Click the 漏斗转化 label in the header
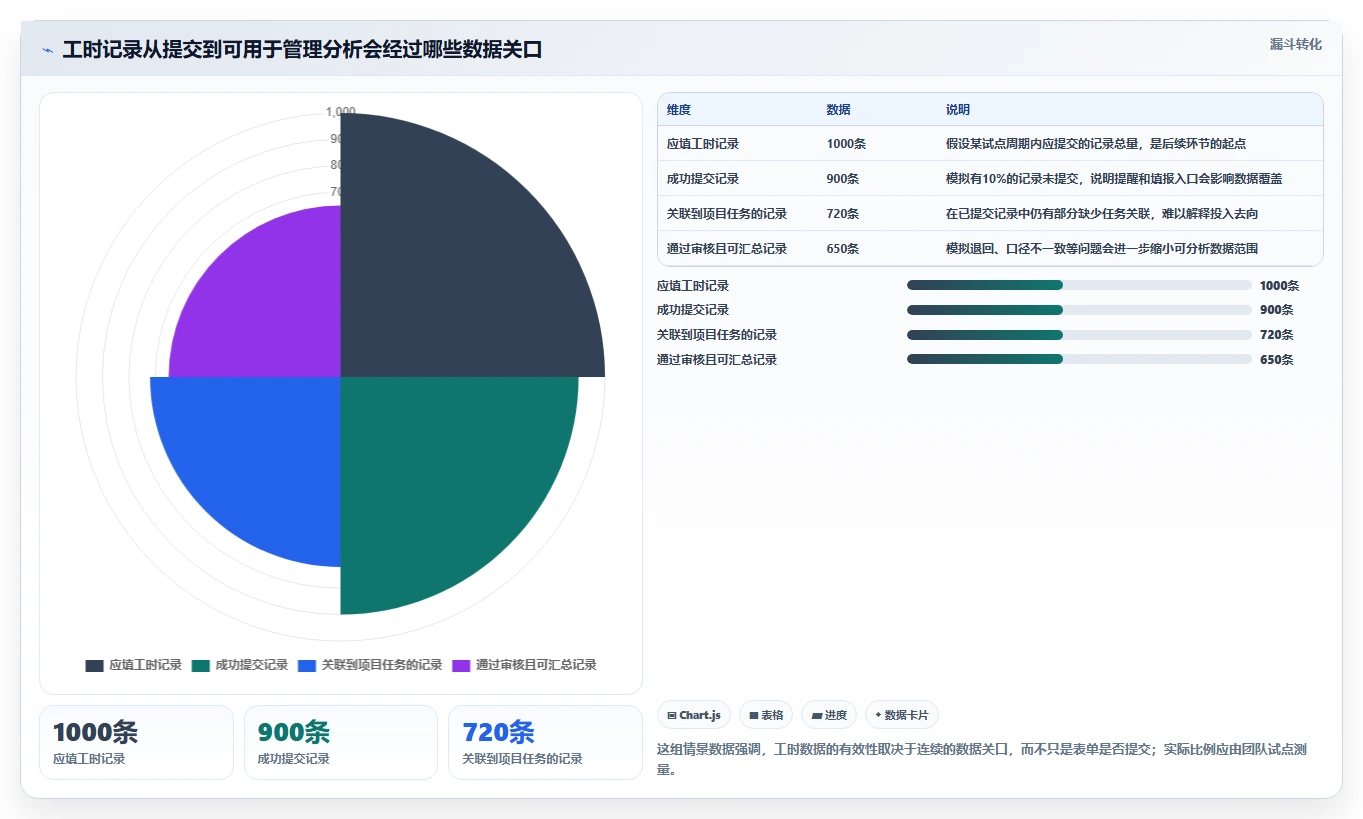Image resolution: width=1363 pixels, height=819 pixels. point(1295,44)
